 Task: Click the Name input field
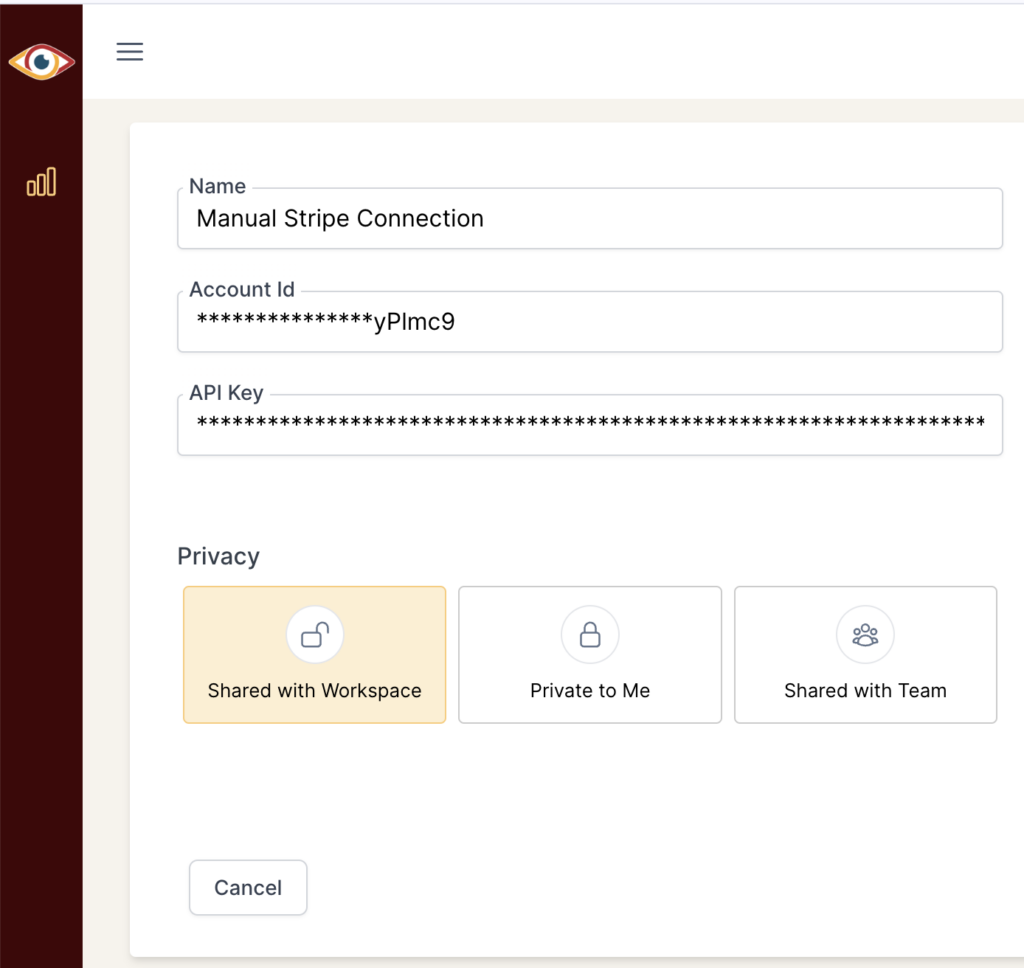[x=589, y=218]
